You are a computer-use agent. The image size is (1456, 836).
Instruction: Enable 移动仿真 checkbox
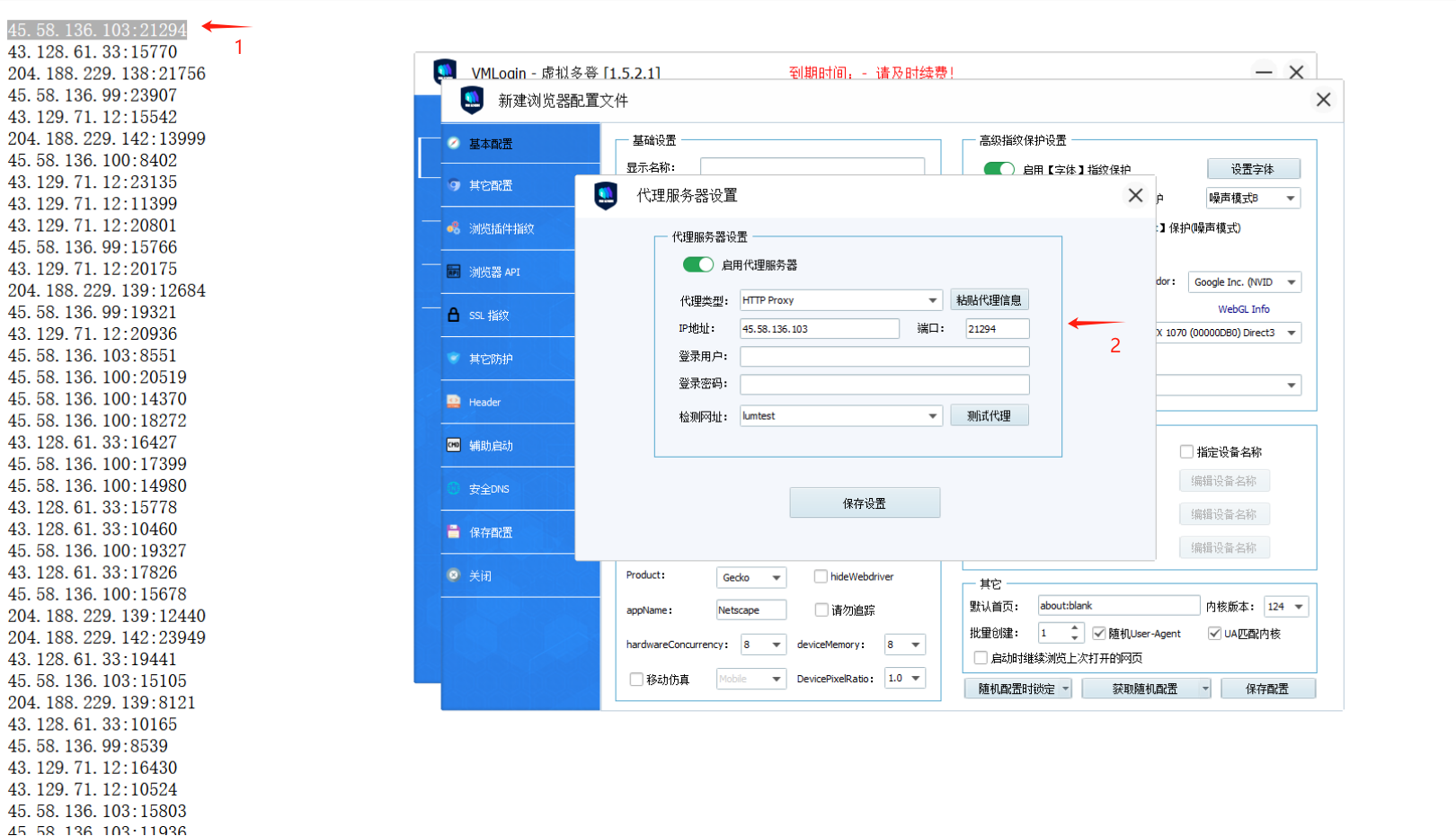click(x=636, y=679)
